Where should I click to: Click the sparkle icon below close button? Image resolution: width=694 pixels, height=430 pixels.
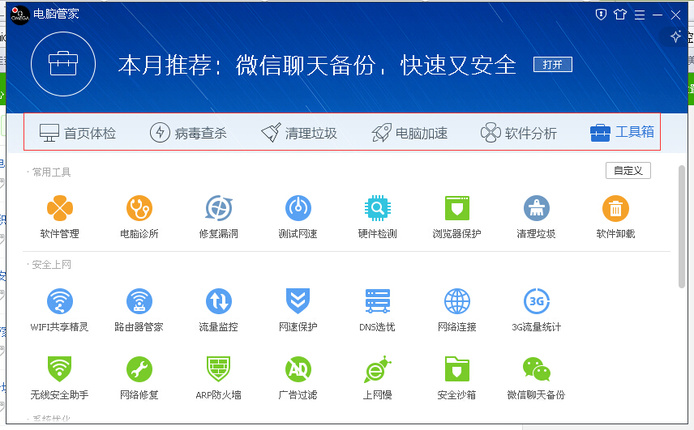(x=675, y=36)
